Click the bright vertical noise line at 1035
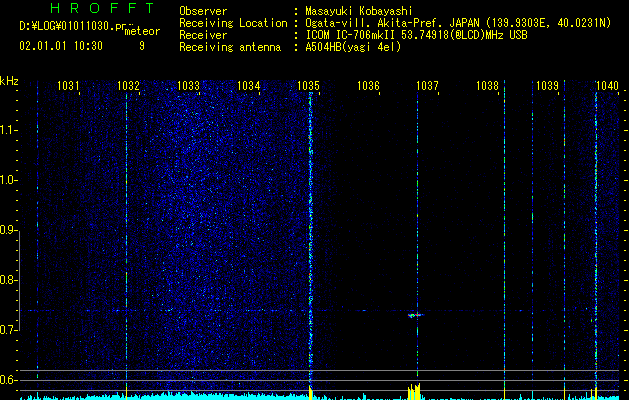 pyautogui.click(x=310, y=241)
